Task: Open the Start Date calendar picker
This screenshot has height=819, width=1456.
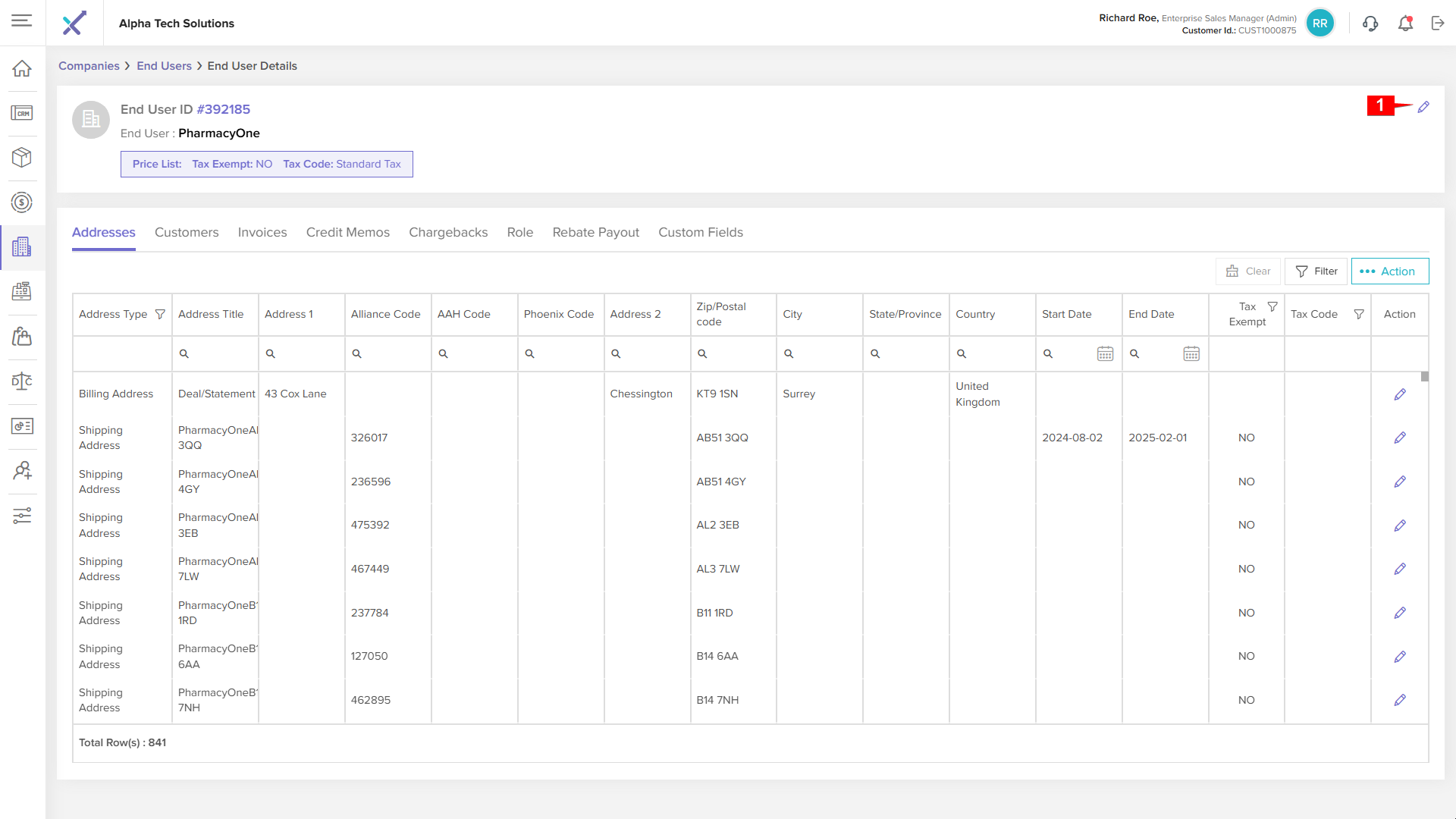Action: (x=1105, y=353)
